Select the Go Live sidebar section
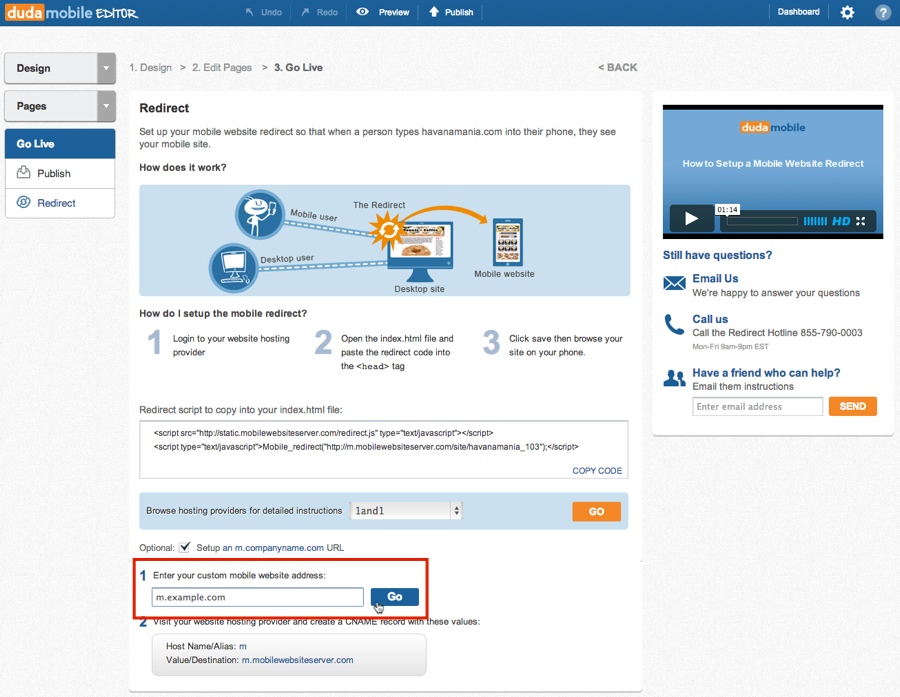Image resolution: width=900 pixels, height=697 pixels. point(60,144)
